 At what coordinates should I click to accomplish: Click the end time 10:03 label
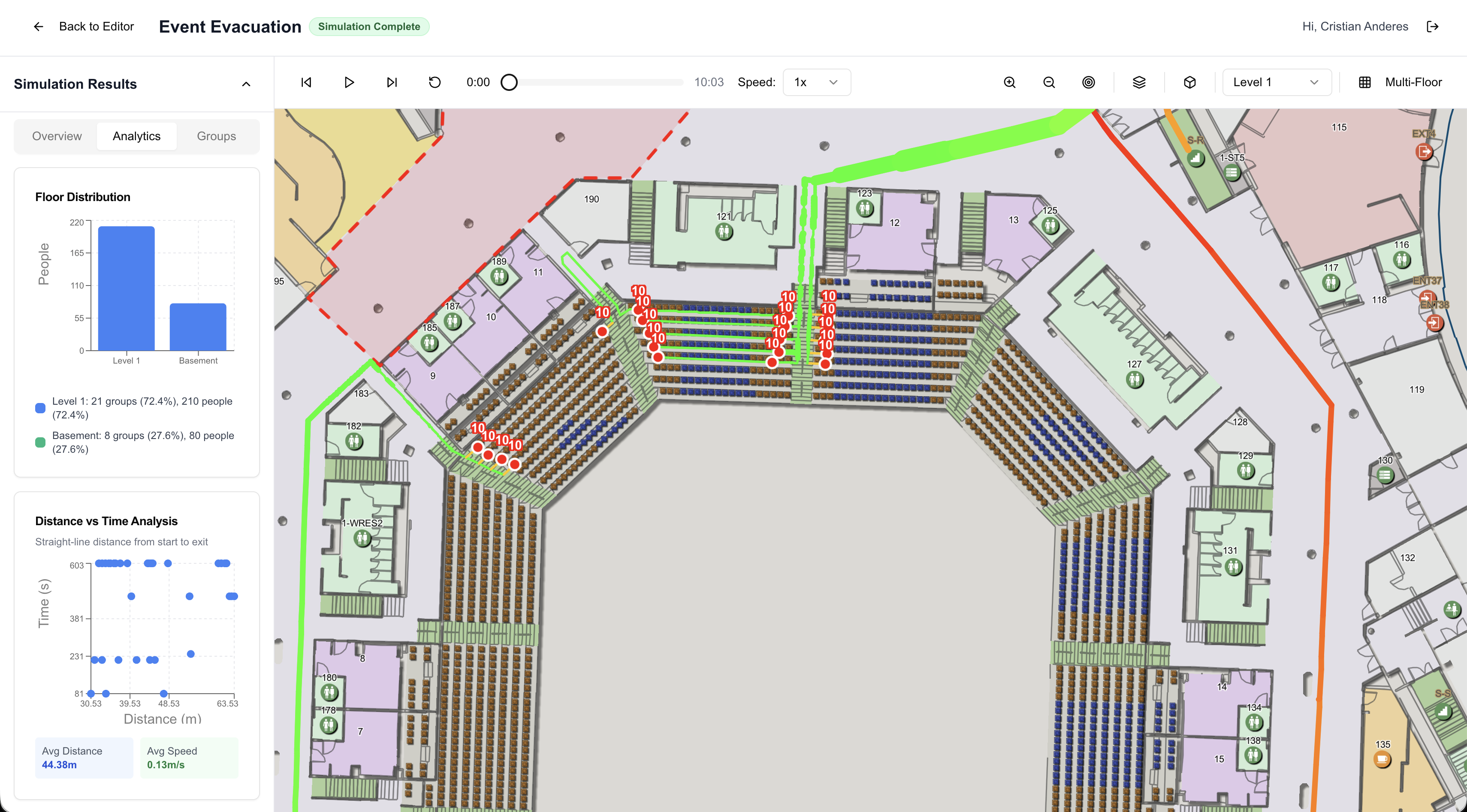[x=709, y=82]
